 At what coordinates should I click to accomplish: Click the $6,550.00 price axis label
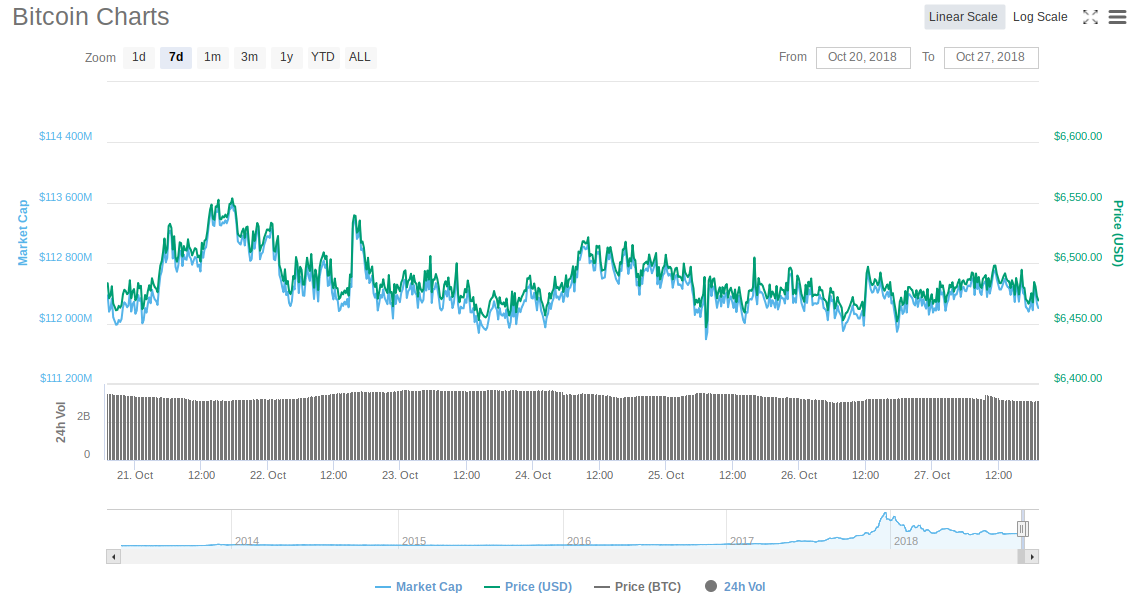[1077, 197]
